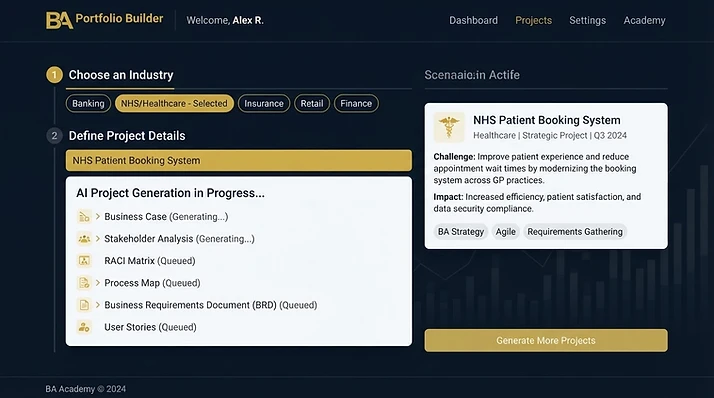714x398 pixels.
Task: Click the 'Impact:' description text
Action: coord(537,203)
